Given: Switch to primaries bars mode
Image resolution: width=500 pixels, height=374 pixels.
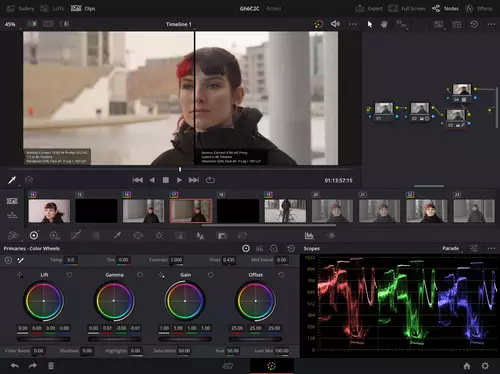Looking at the screenshot, I should (260, 248).
